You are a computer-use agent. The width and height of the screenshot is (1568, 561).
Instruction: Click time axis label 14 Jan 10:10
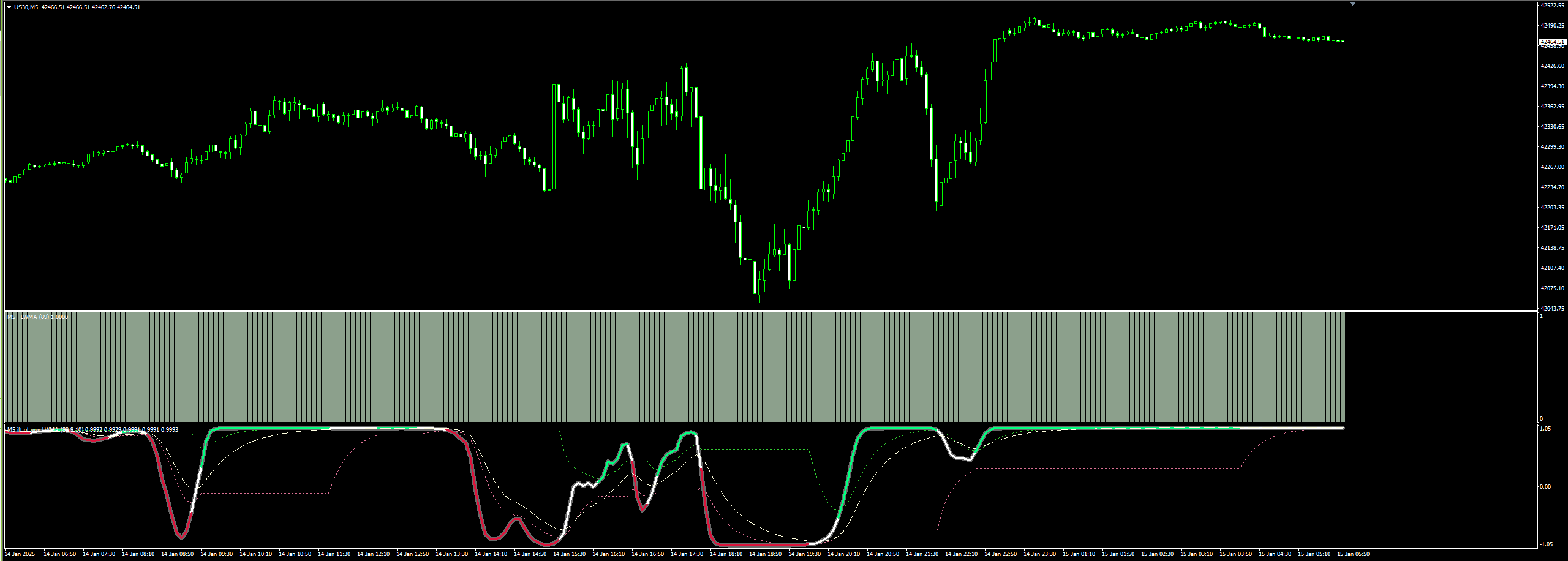pos(256,554)
